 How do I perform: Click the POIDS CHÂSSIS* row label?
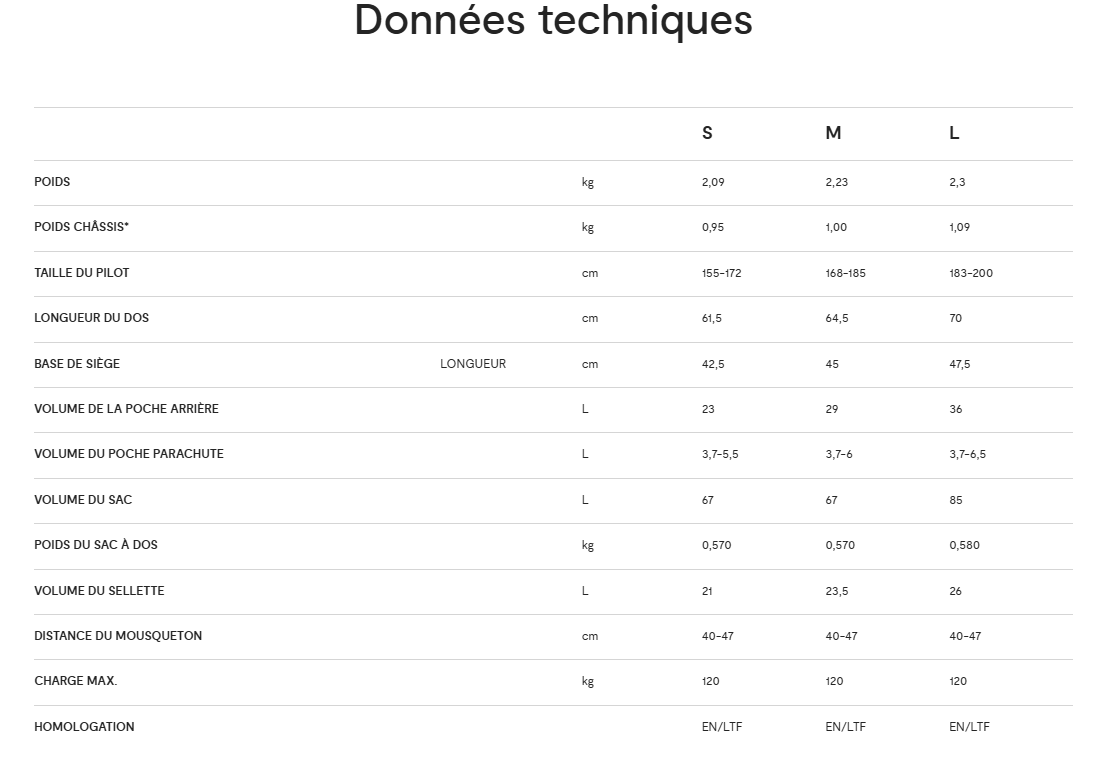[81, 227]
